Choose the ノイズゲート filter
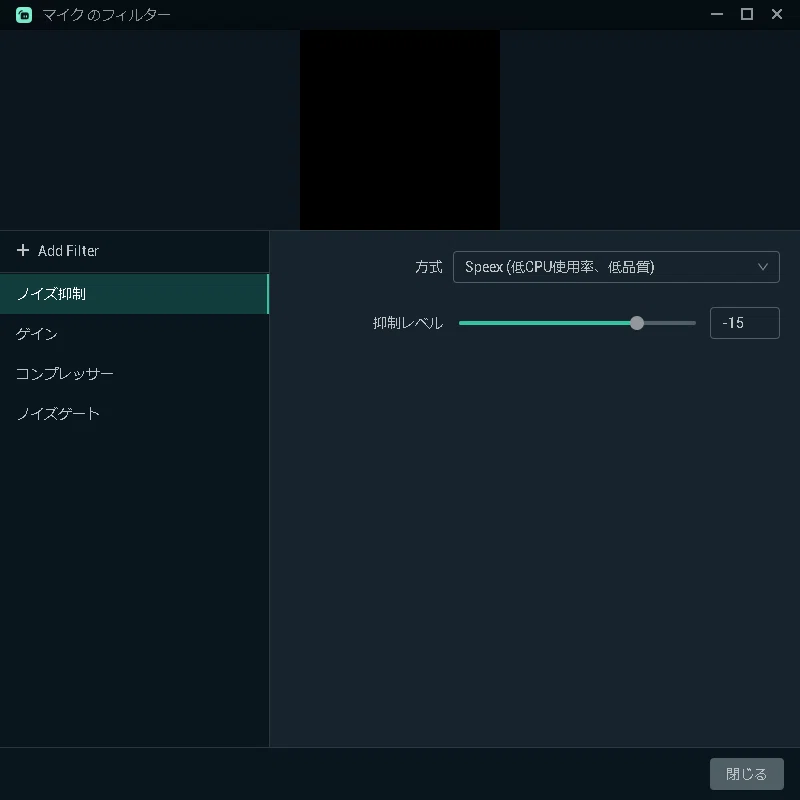 [134, 413]
